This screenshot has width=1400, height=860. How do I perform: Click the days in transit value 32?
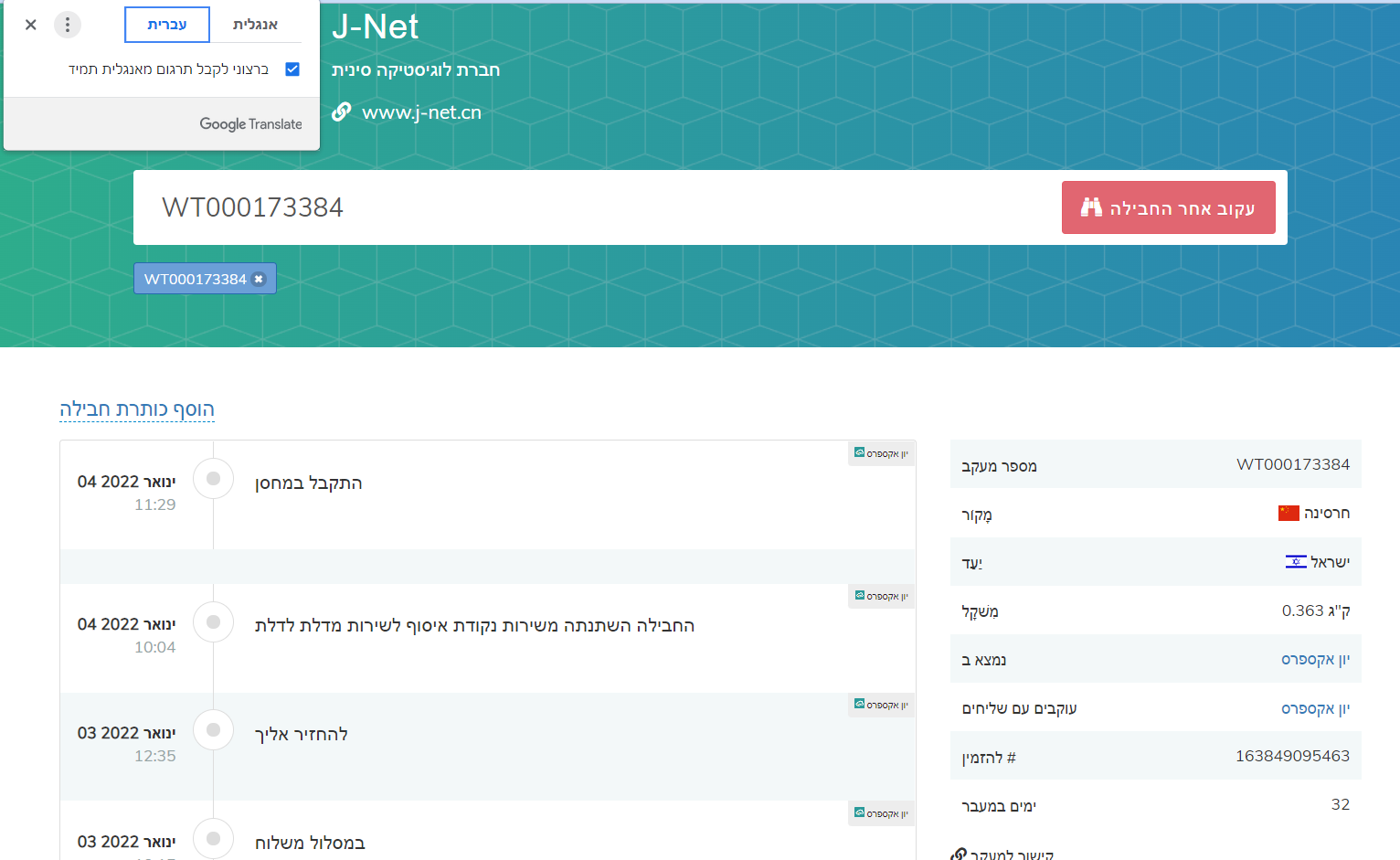point(1341,804)
